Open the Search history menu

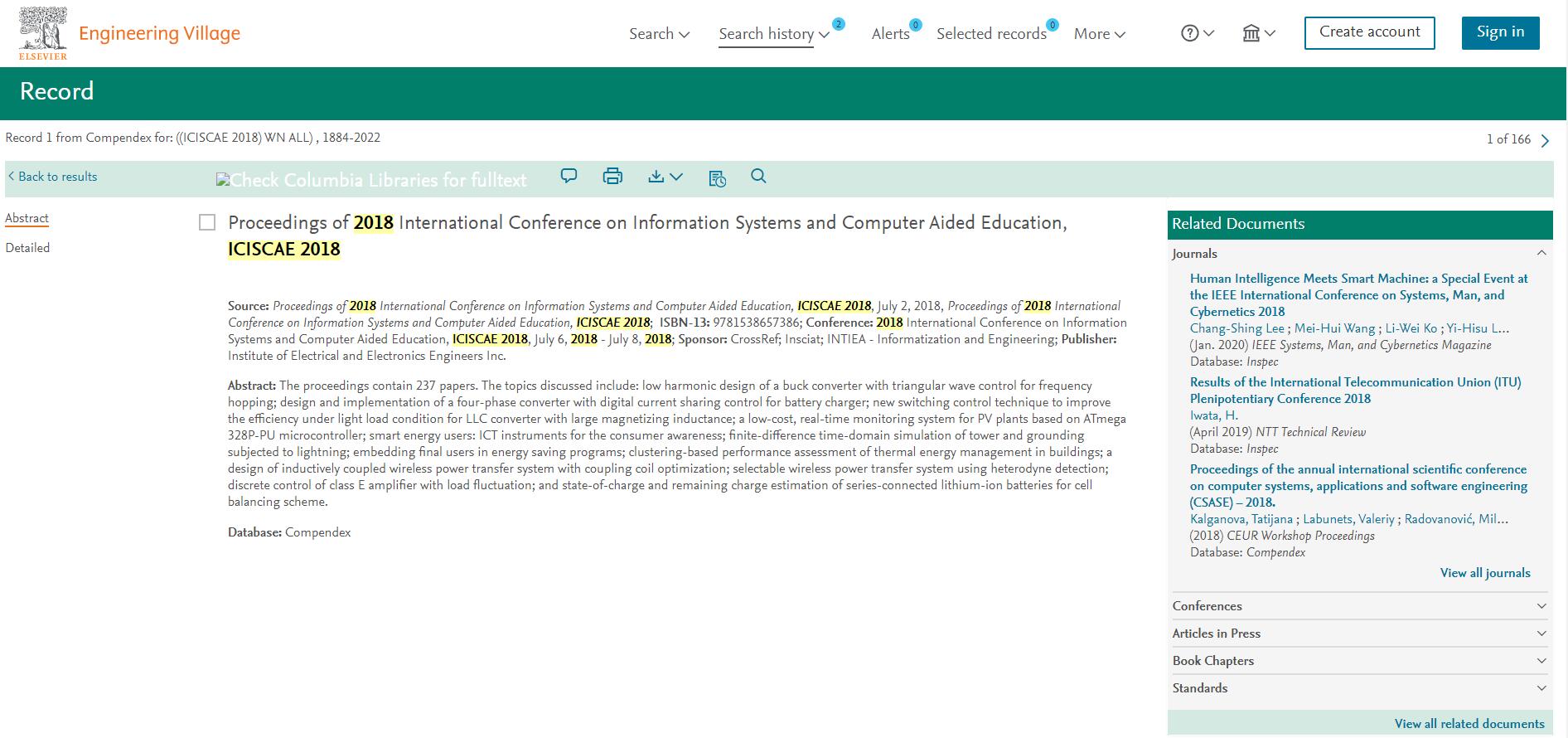(773, 34)
